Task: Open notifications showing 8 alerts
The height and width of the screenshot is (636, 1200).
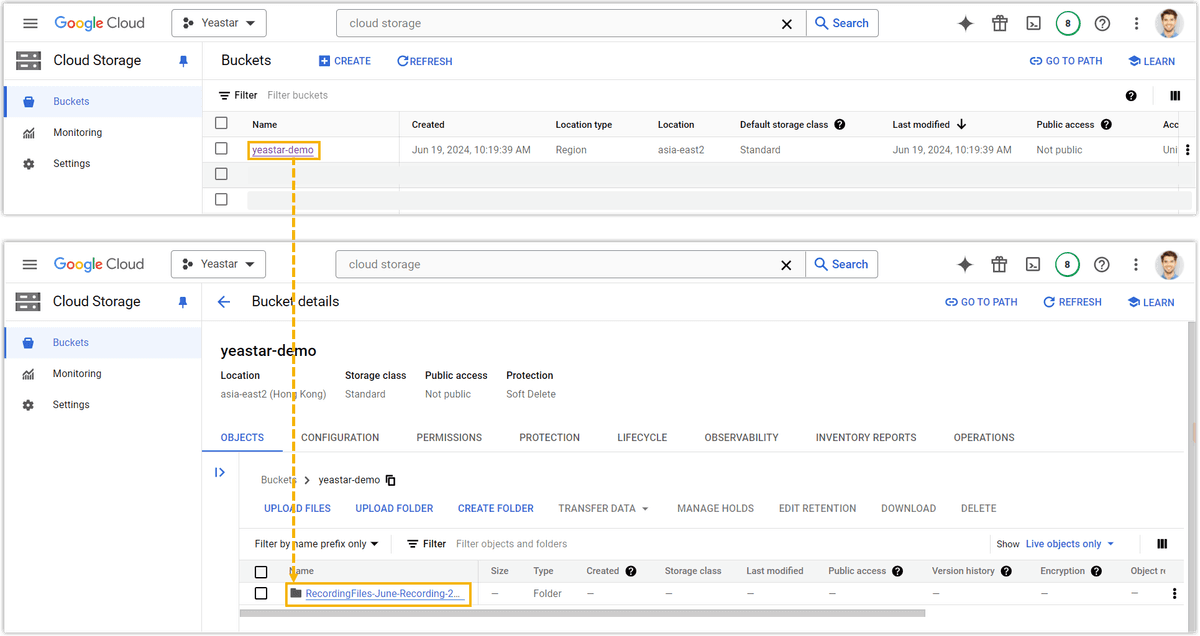Action: [x=1067, y=23]
